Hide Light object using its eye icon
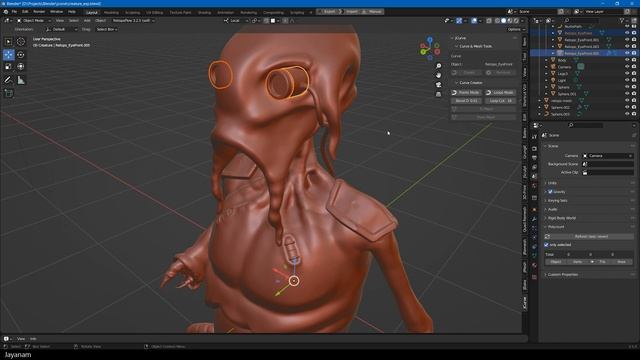This screenshot has height=360, width=640. point(627,80)
